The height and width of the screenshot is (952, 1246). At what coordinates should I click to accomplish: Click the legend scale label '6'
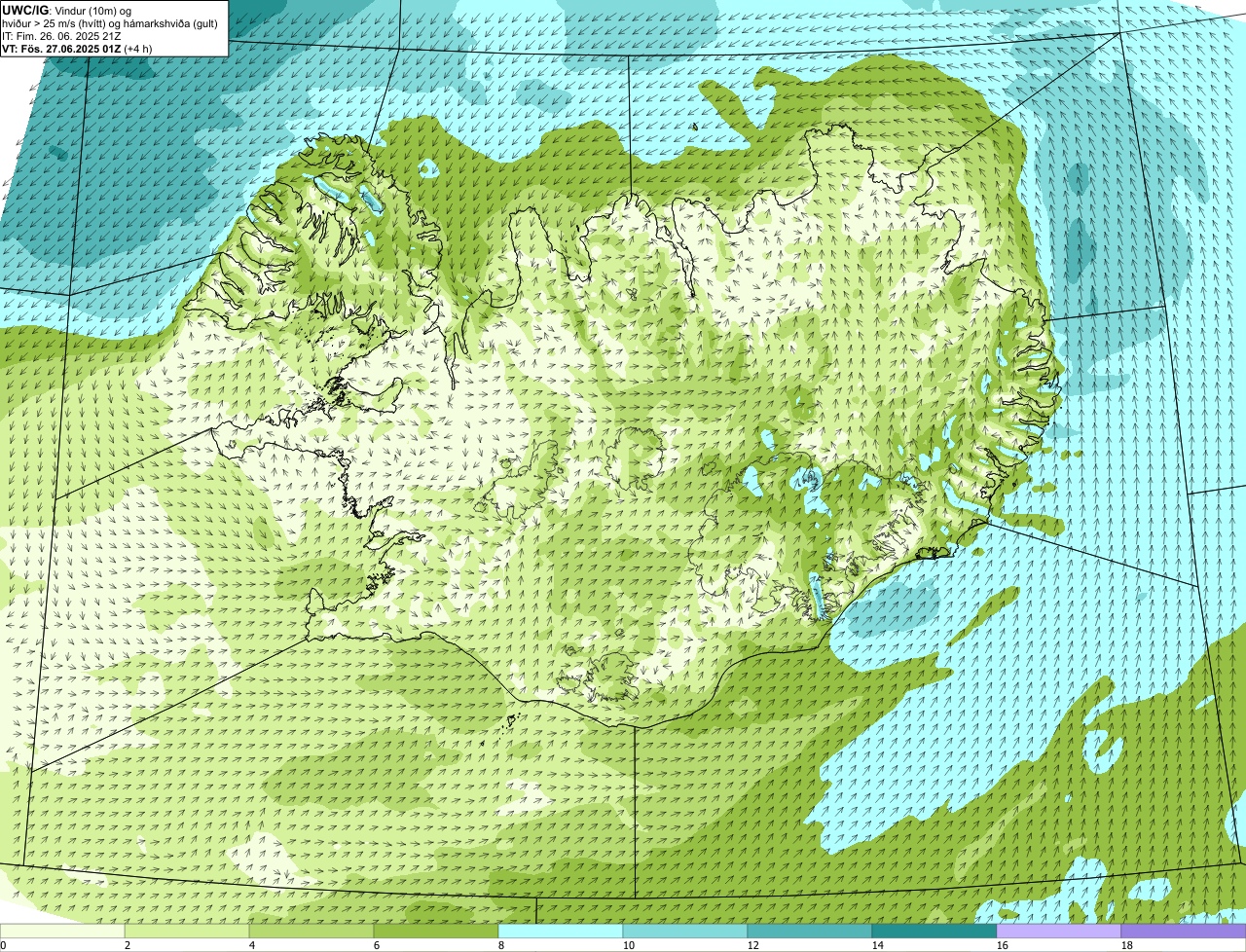(377, 945)
